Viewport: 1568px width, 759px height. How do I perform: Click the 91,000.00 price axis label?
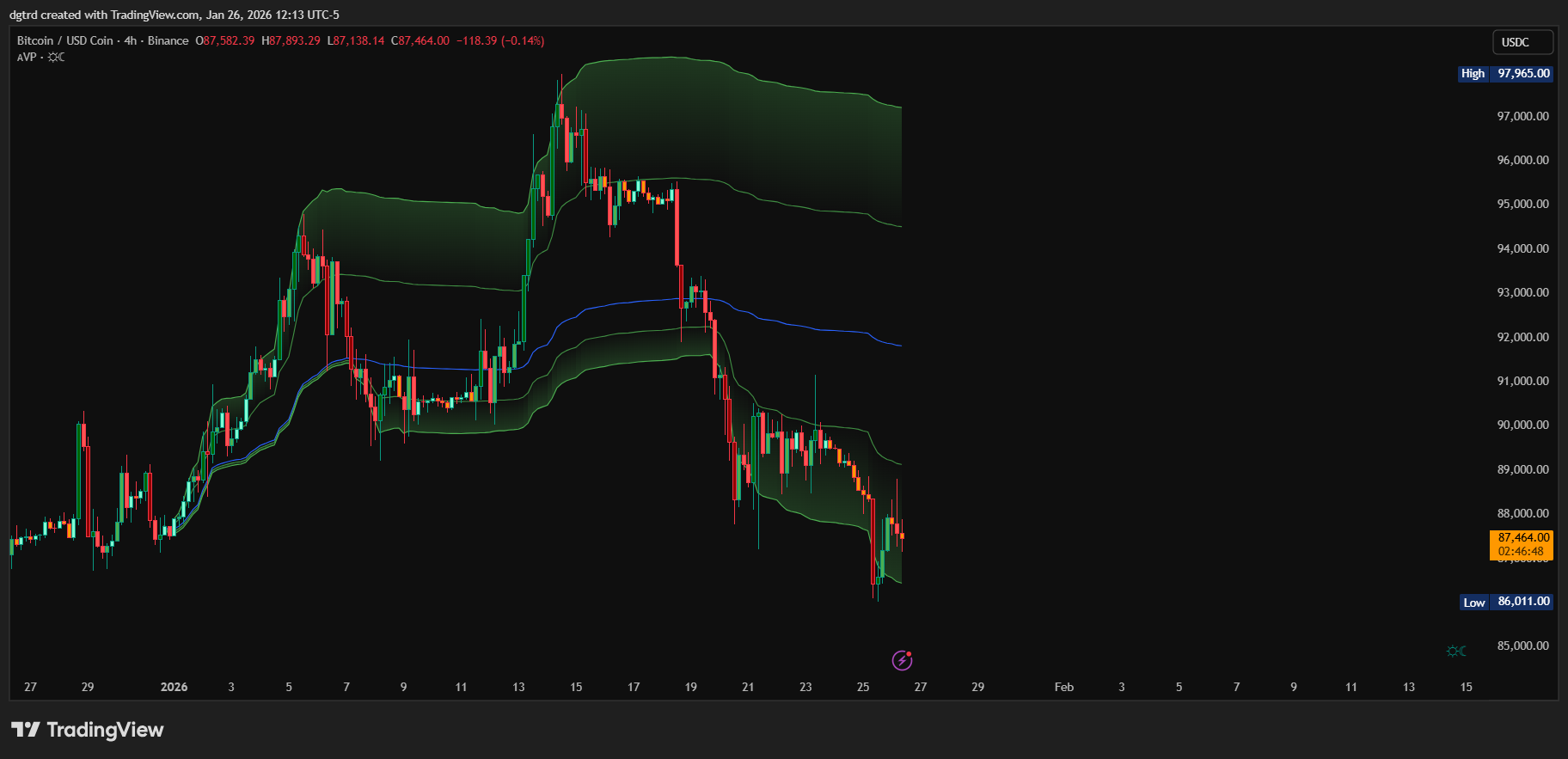click(1523, 381)
